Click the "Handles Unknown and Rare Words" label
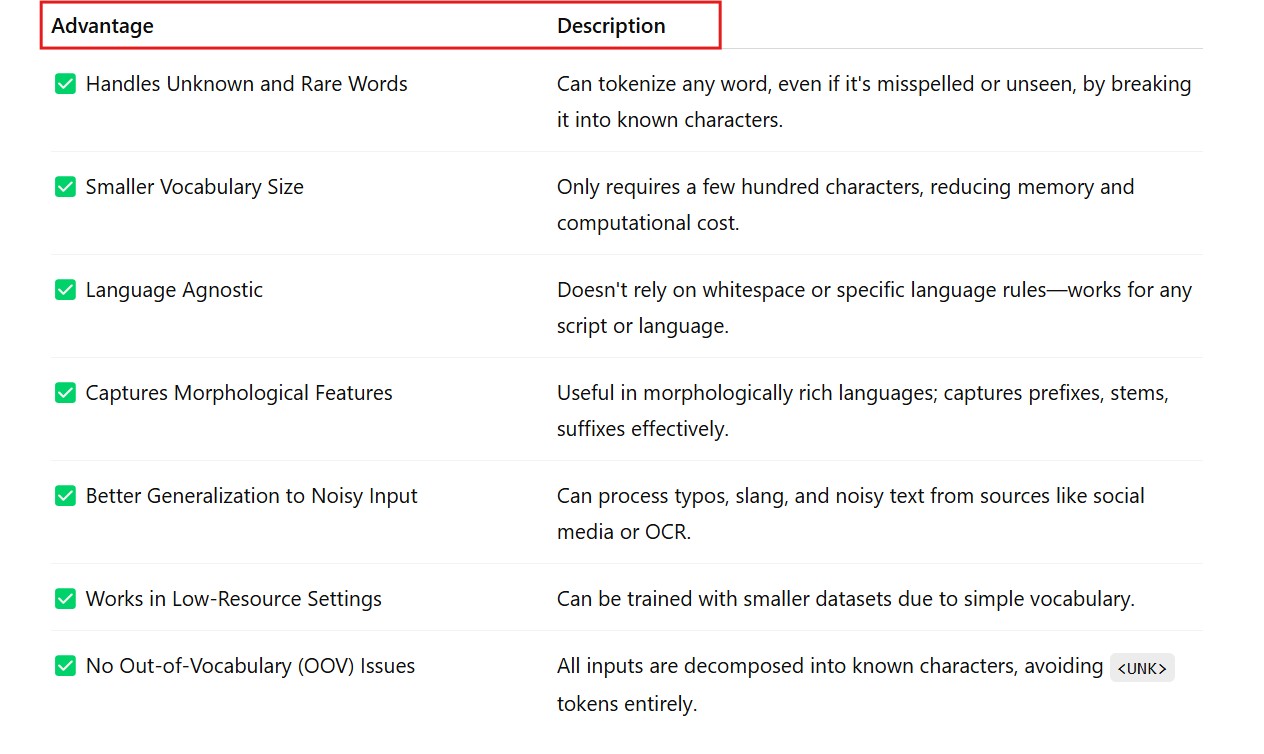The image size is (1264, 754). click(x=246, y=84)
